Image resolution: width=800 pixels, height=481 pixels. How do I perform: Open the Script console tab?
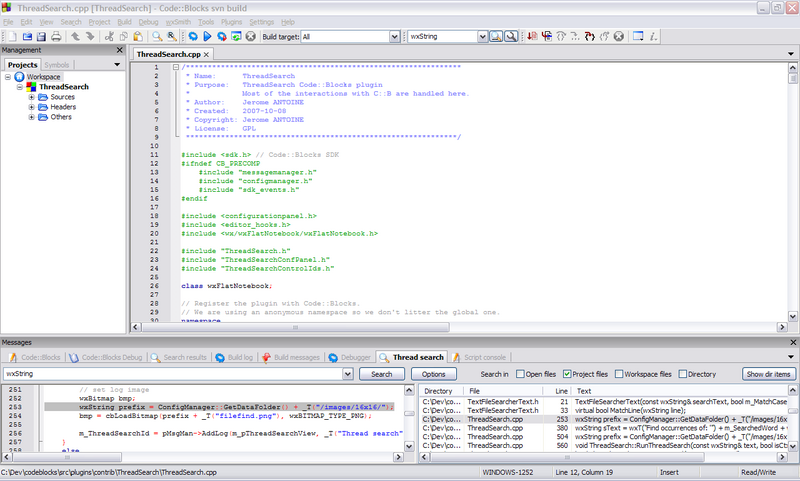[x=479, y=358]
